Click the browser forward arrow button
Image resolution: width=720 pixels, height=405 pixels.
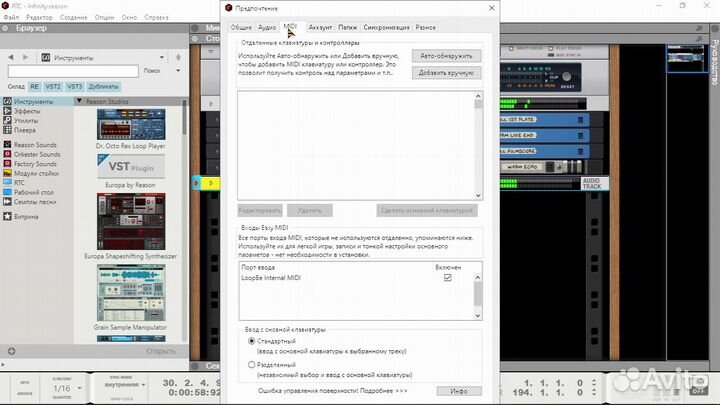pos(25,57)
